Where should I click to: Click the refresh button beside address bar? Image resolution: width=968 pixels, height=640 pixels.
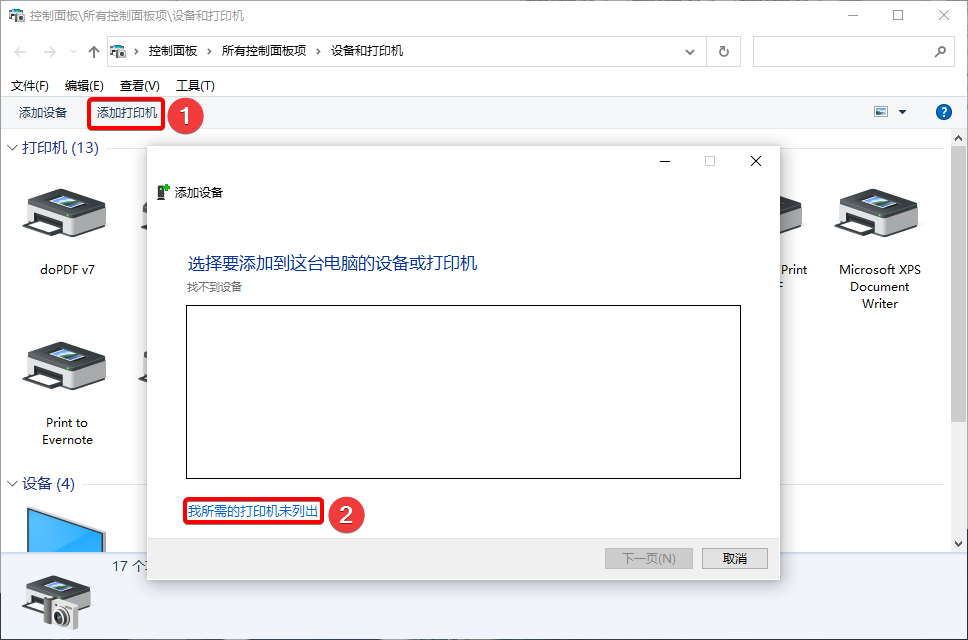pos(724,51)
